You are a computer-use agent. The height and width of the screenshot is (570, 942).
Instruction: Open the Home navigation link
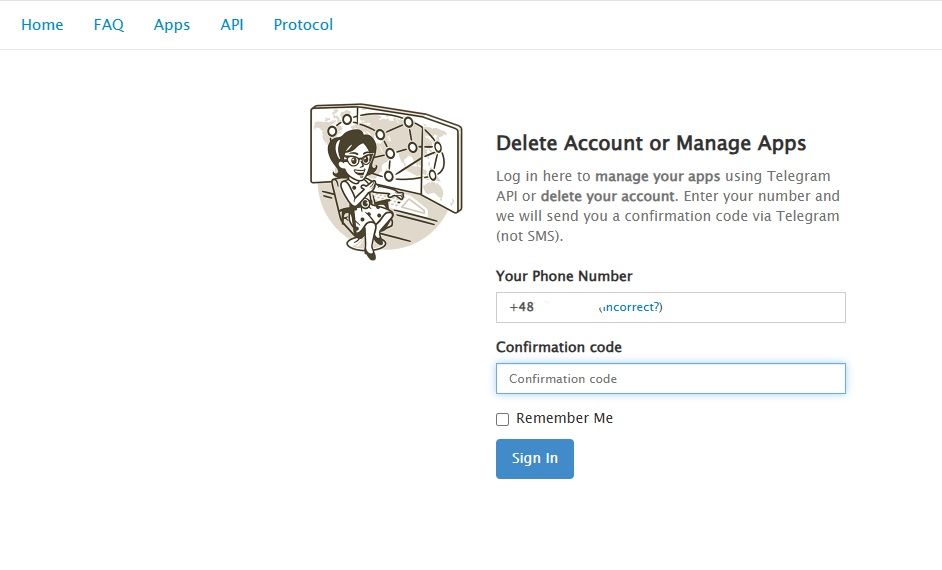point(42,25)
